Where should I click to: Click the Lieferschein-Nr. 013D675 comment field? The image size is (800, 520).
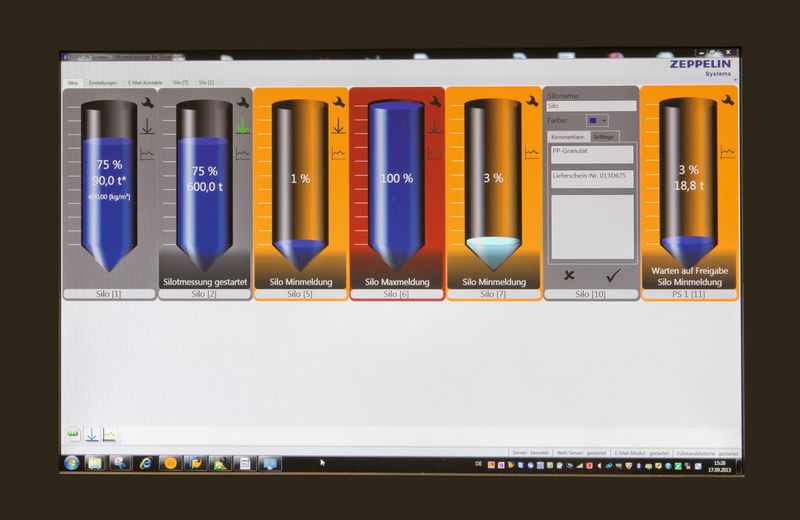(x=592, y=179)
